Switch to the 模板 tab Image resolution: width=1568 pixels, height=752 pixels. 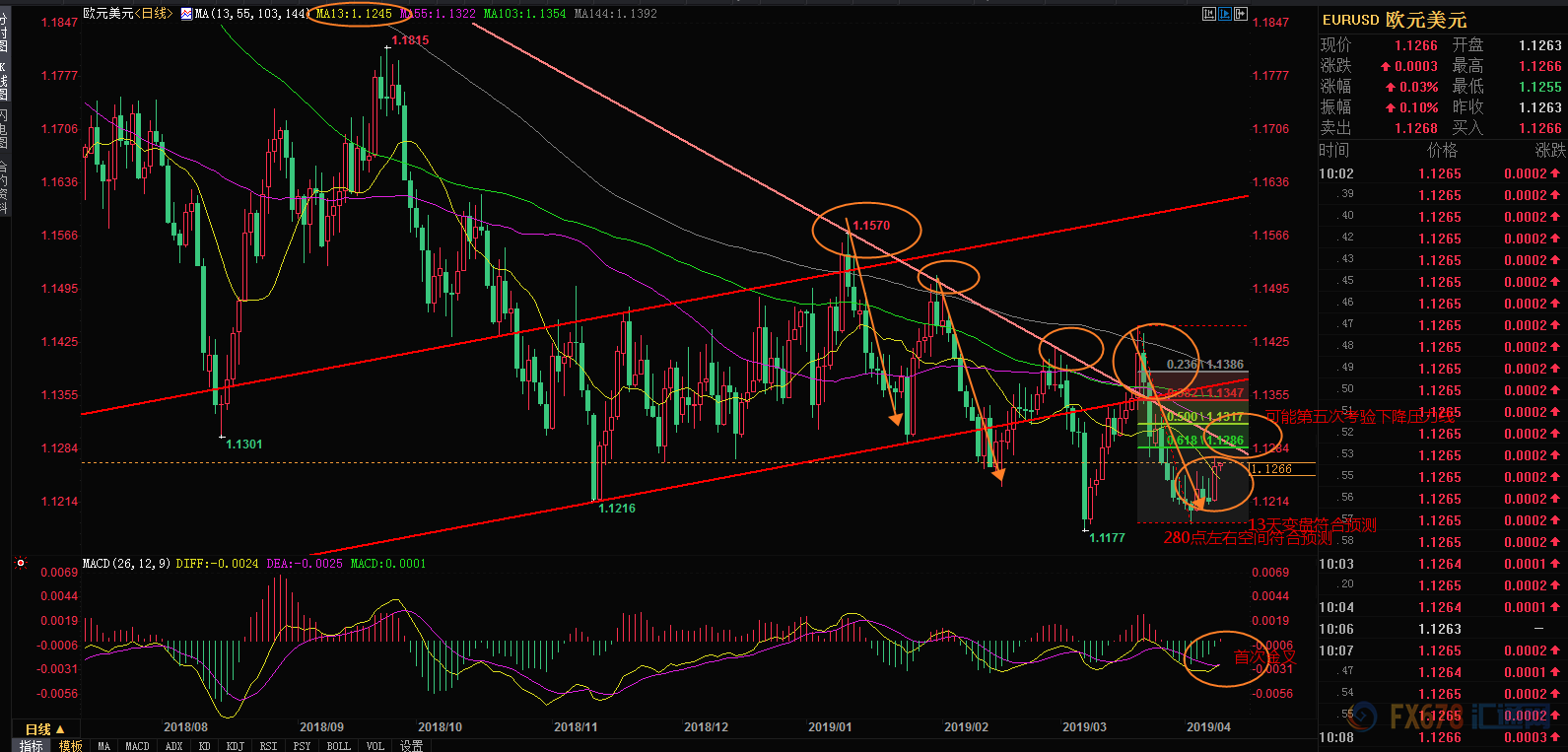[71, 746]
